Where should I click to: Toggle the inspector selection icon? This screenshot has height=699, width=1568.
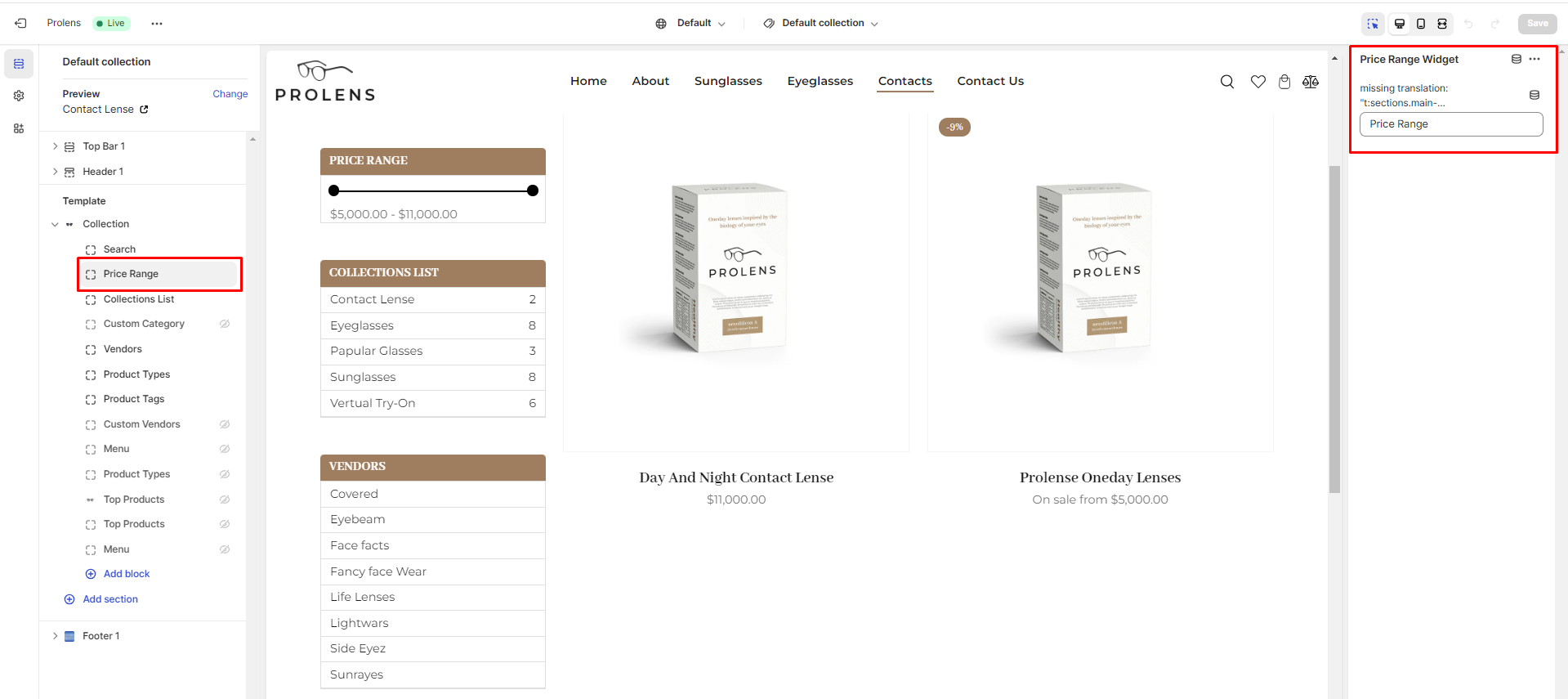1373,24
